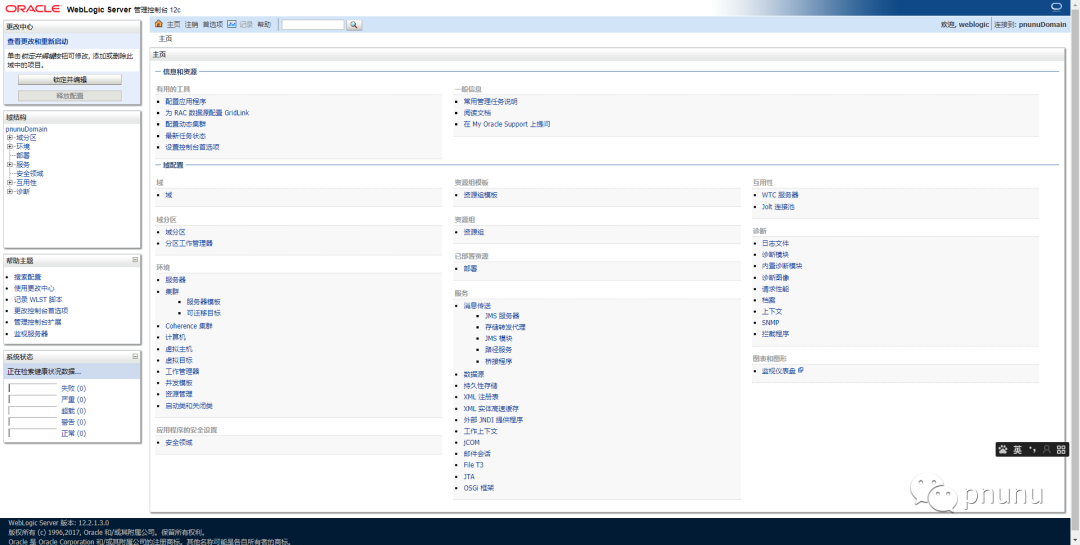Open 搜索配置 help topic
The width and height of the screenshot is (1080, 545).
[28, 277]
